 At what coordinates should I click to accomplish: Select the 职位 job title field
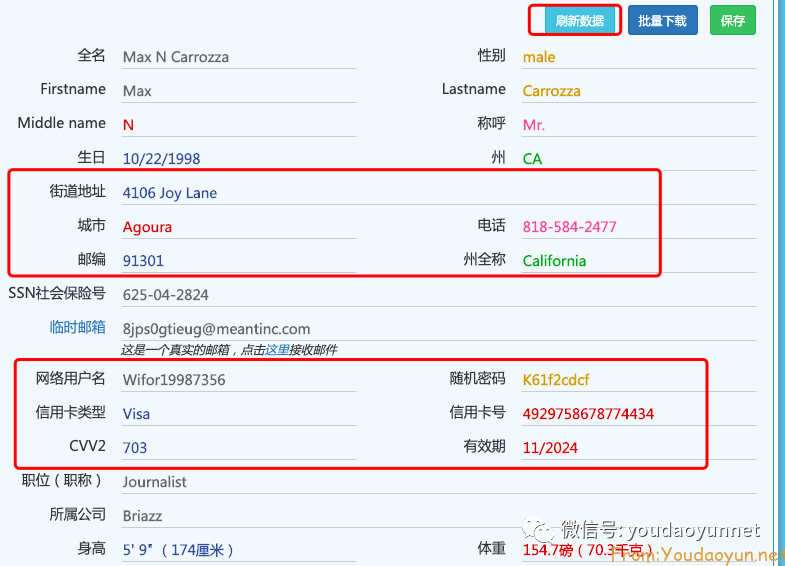(x=238, y=482)
